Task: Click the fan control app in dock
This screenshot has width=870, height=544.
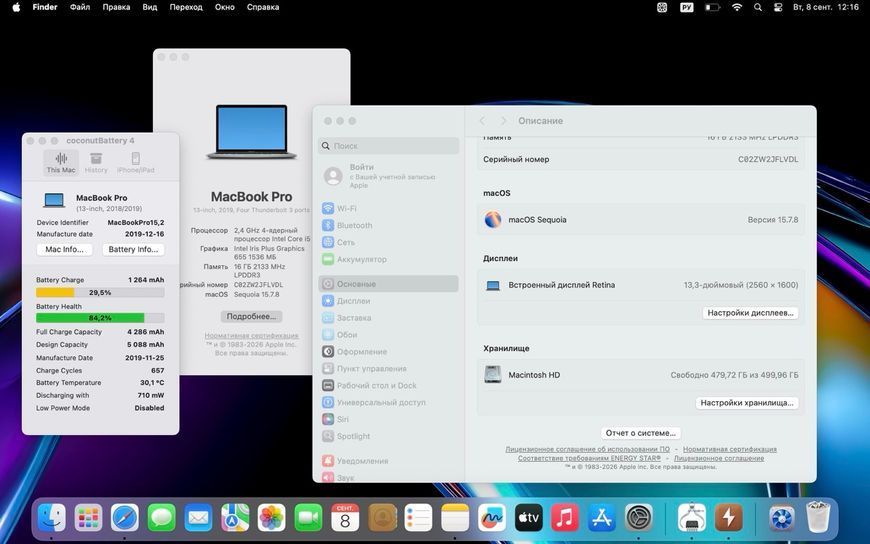Action: tap(781, 518)
